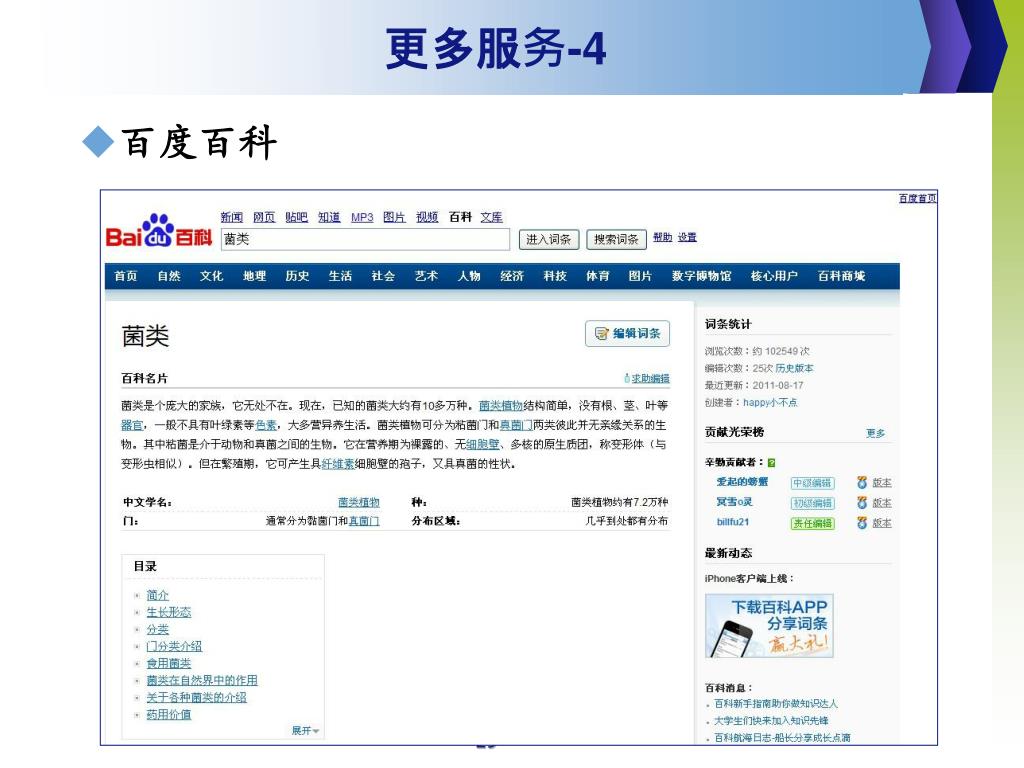The image size is (1024, 768).
Task: Select the 体育 menu item
Action: click(598, 276)
